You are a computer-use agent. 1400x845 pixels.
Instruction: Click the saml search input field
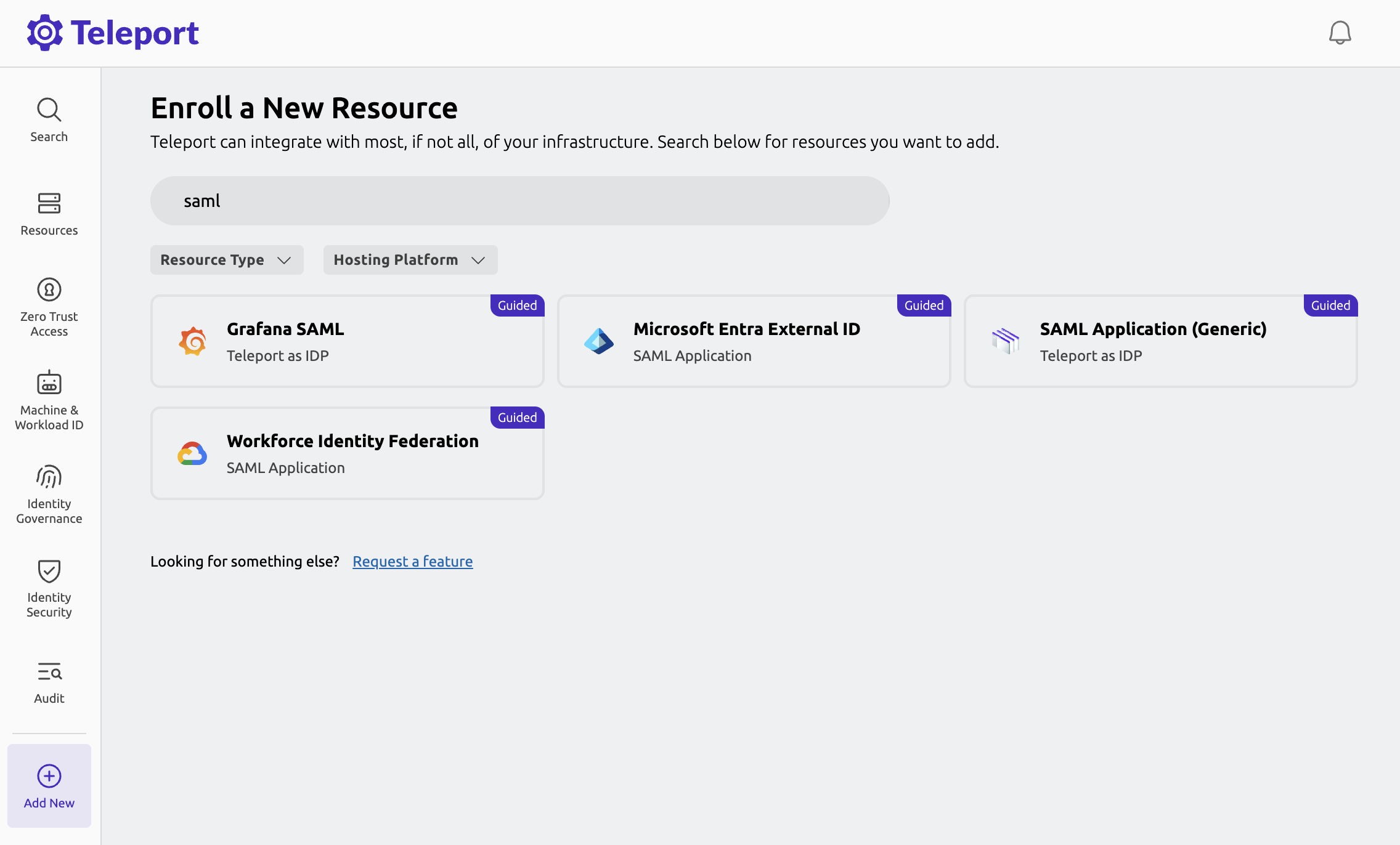[x=519, y=200]
